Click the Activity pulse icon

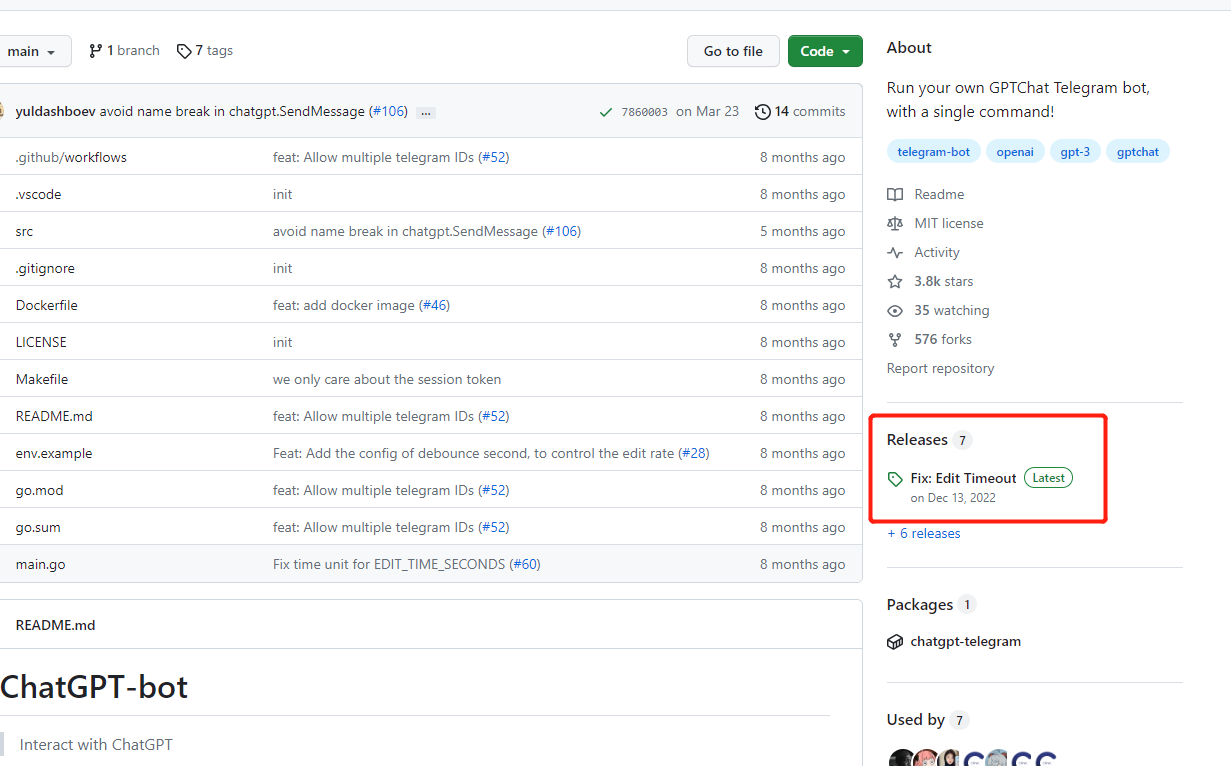pos(895,252)
